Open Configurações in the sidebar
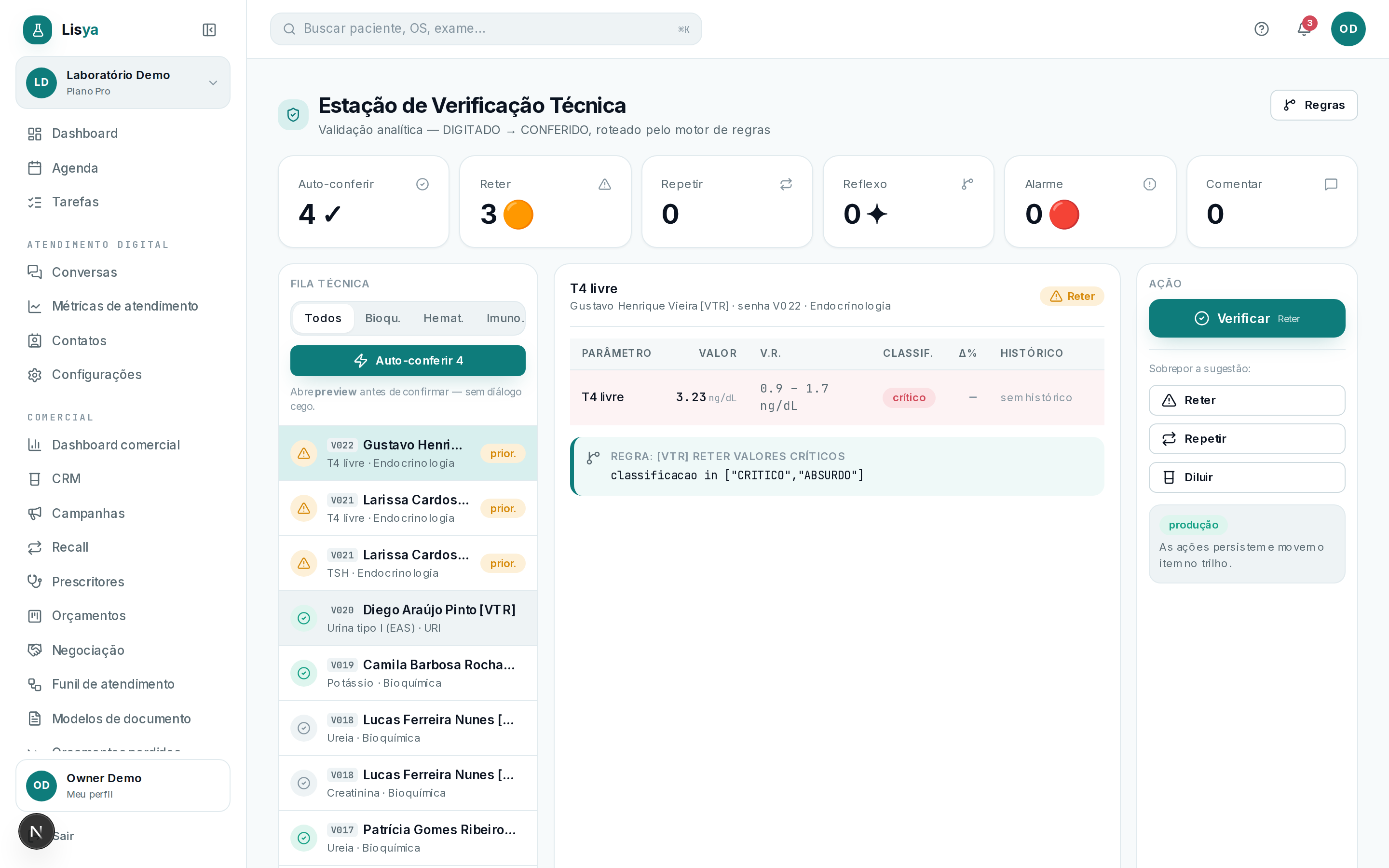Viewport: 1389px width, 868px height. (x=123, y=375)
